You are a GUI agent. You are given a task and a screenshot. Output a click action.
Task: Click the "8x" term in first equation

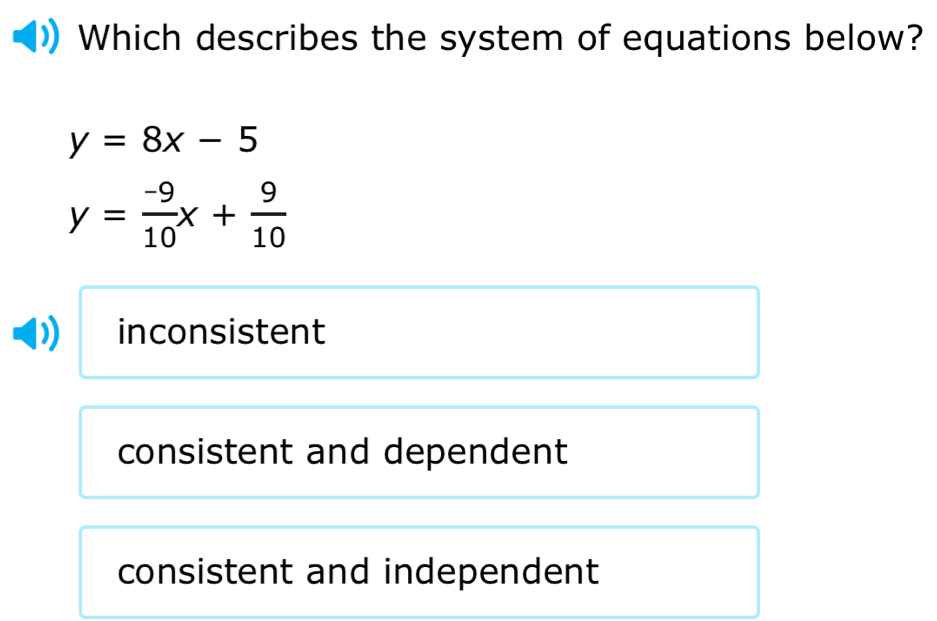(163, 142)
